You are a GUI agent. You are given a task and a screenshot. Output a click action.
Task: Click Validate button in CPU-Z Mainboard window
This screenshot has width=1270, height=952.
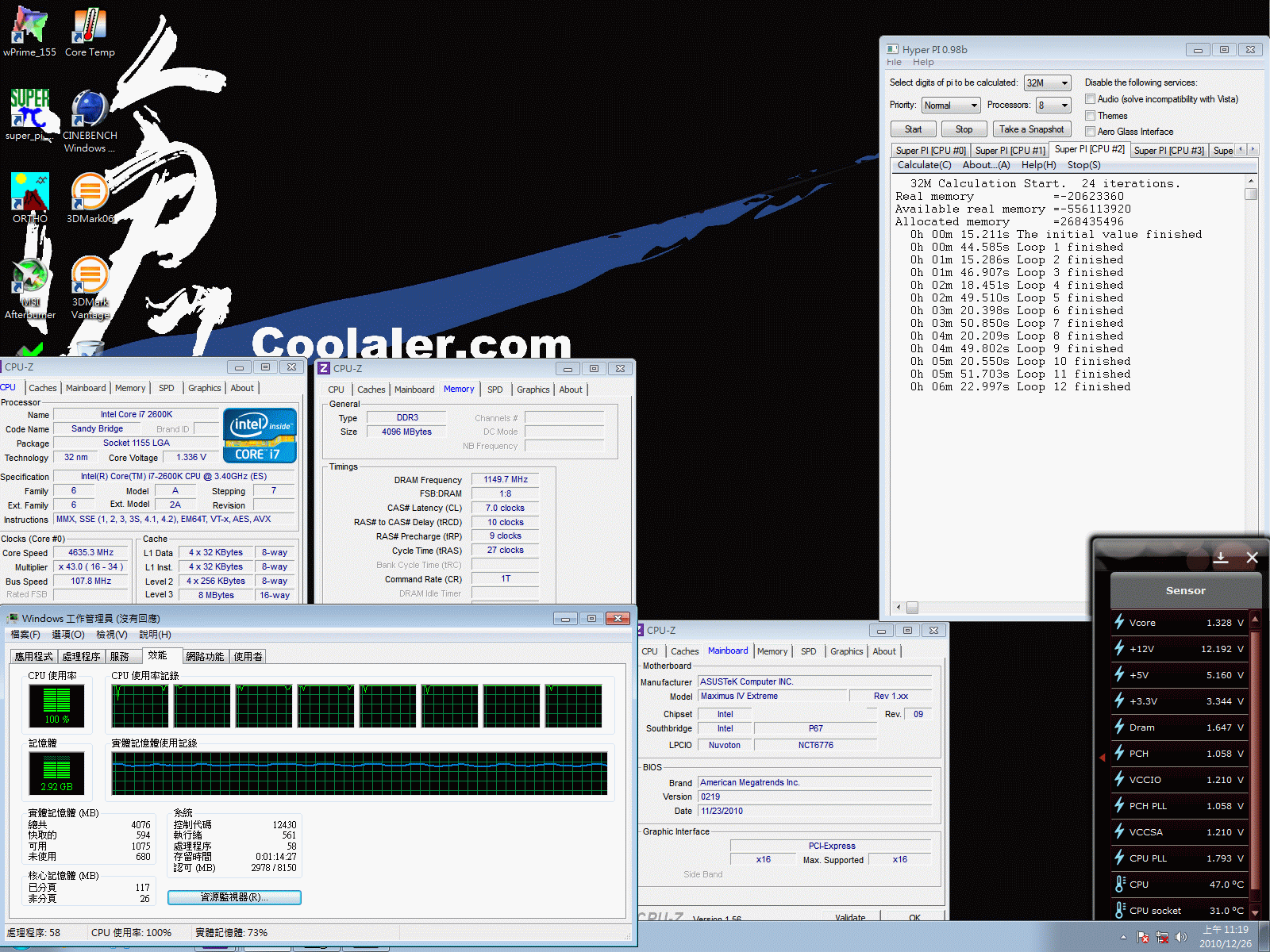tap(850, 916)
